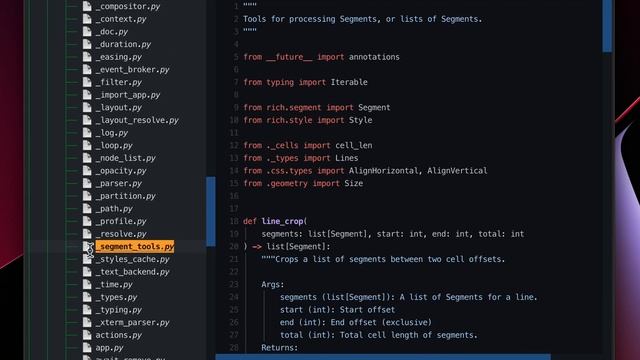Image resolution: width=640 pixels, height=360 pixels.
Task: Click the file icon beside _partition.py
Action: pos(87,196)
